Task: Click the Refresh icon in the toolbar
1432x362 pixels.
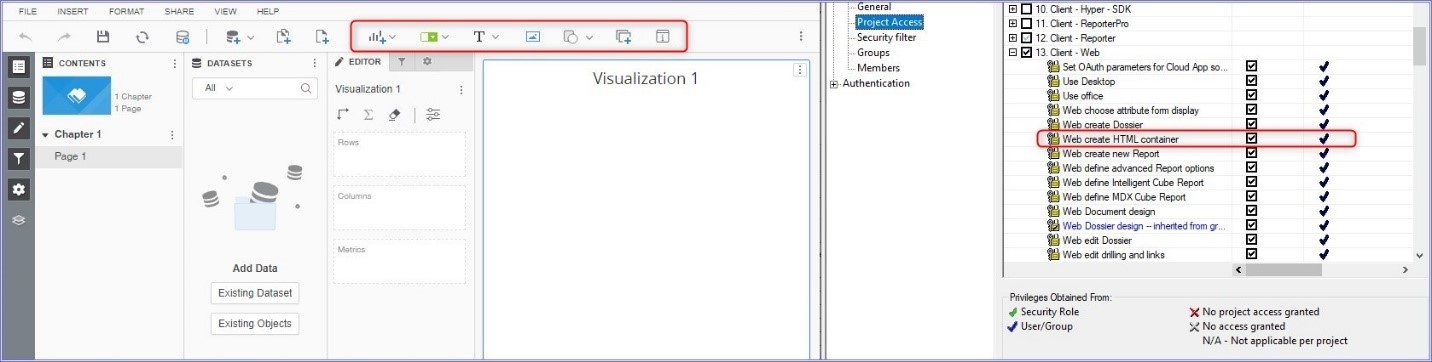Action: click(143, 36)
